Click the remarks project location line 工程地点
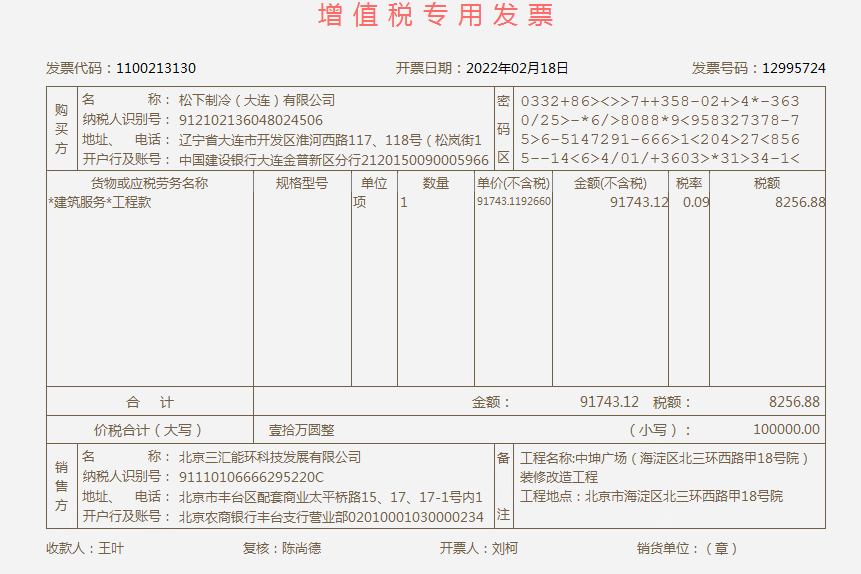This screenshot has height=574, width=861. [x=651, y=496]
